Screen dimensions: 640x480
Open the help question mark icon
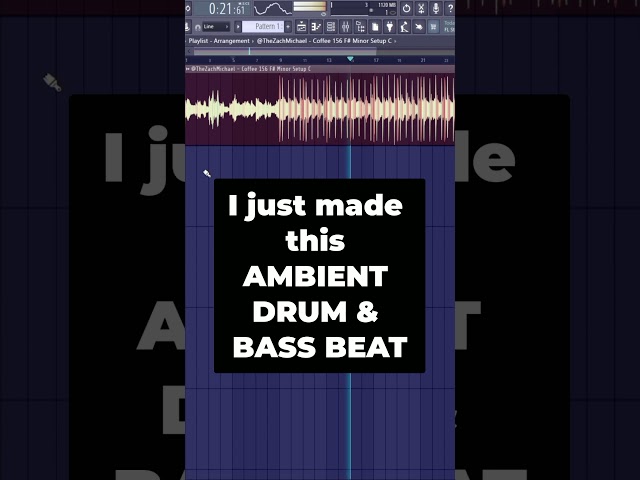[x=450, y=8]
